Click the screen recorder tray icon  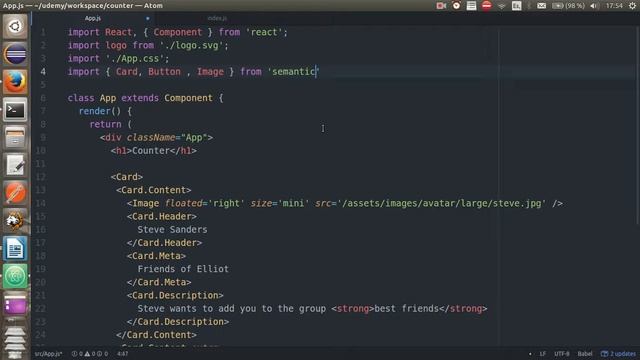pyautogui.click(x=441, y=6)
